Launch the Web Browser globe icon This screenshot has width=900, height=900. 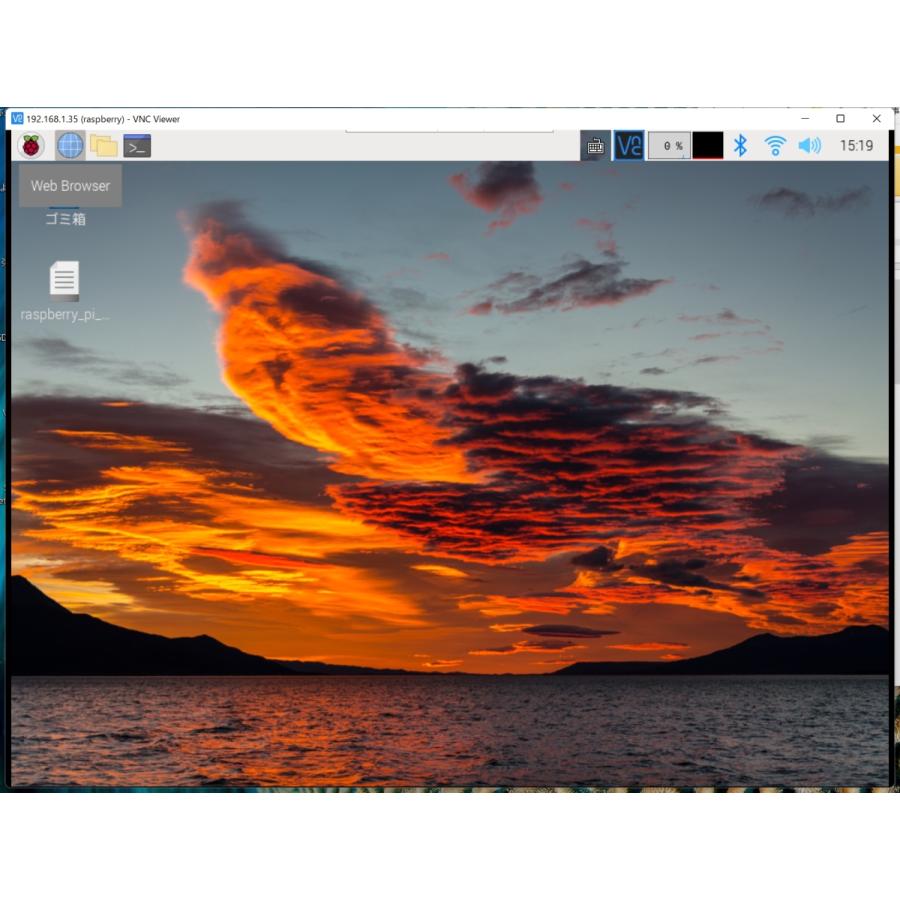[x=70, y=146]
